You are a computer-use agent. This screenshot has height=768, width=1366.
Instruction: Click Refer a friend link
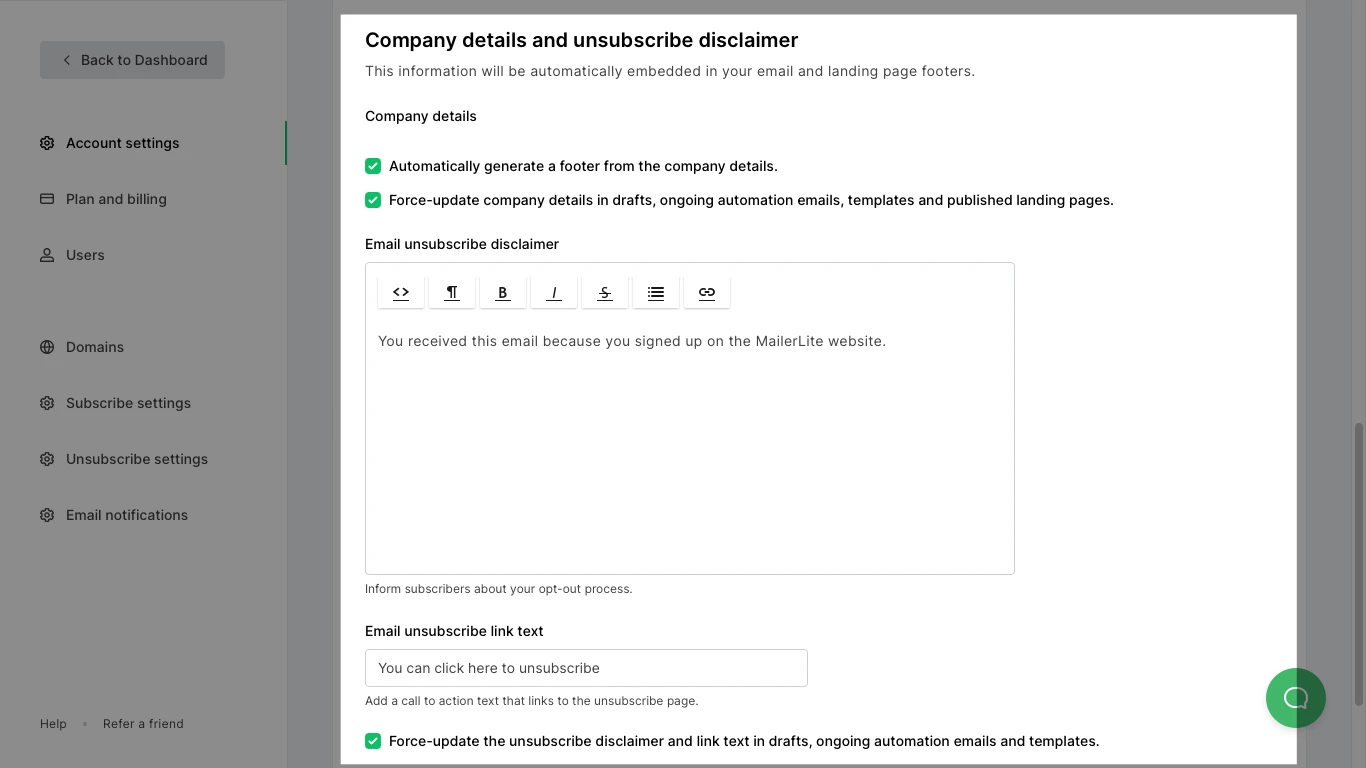tap(143, 724)
